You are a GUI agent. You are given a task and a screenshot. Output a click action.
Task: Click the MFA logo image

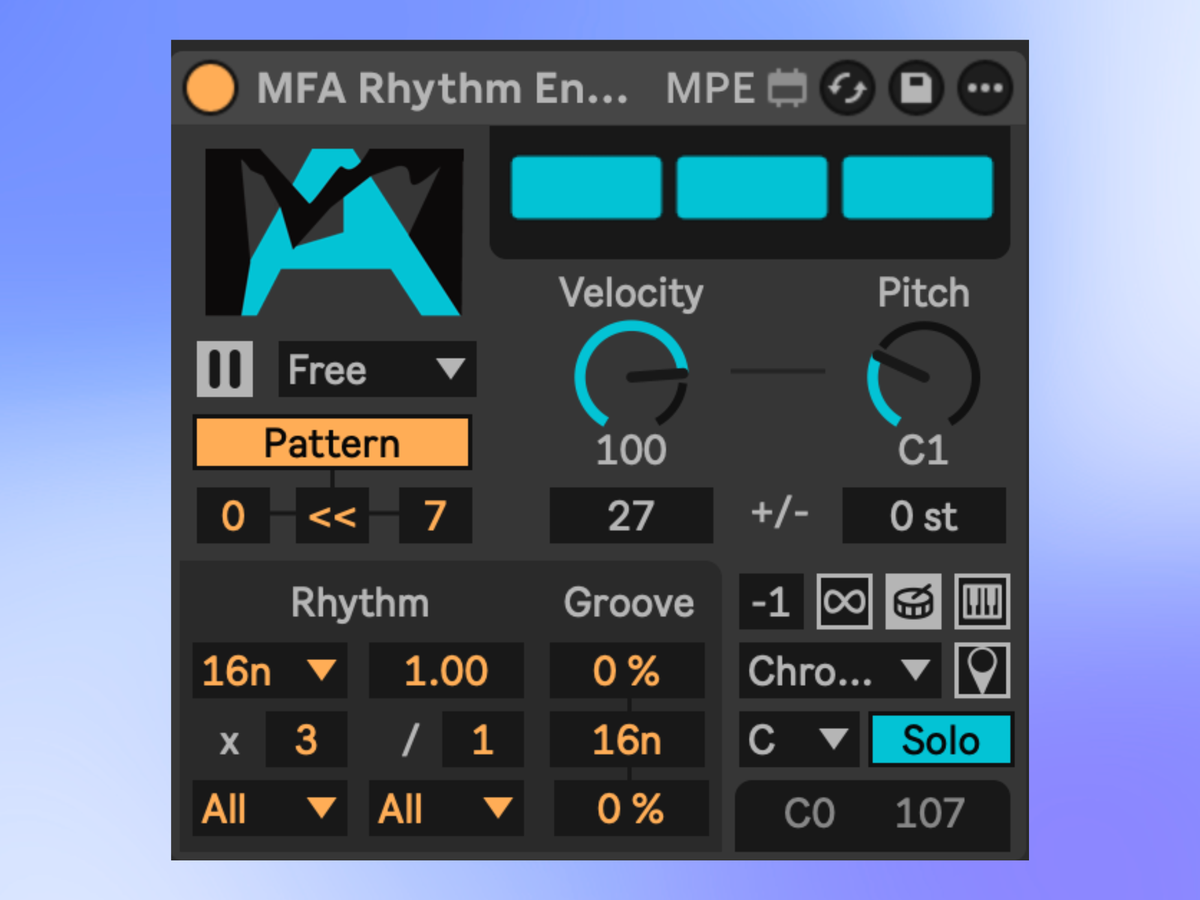point(334,232)
